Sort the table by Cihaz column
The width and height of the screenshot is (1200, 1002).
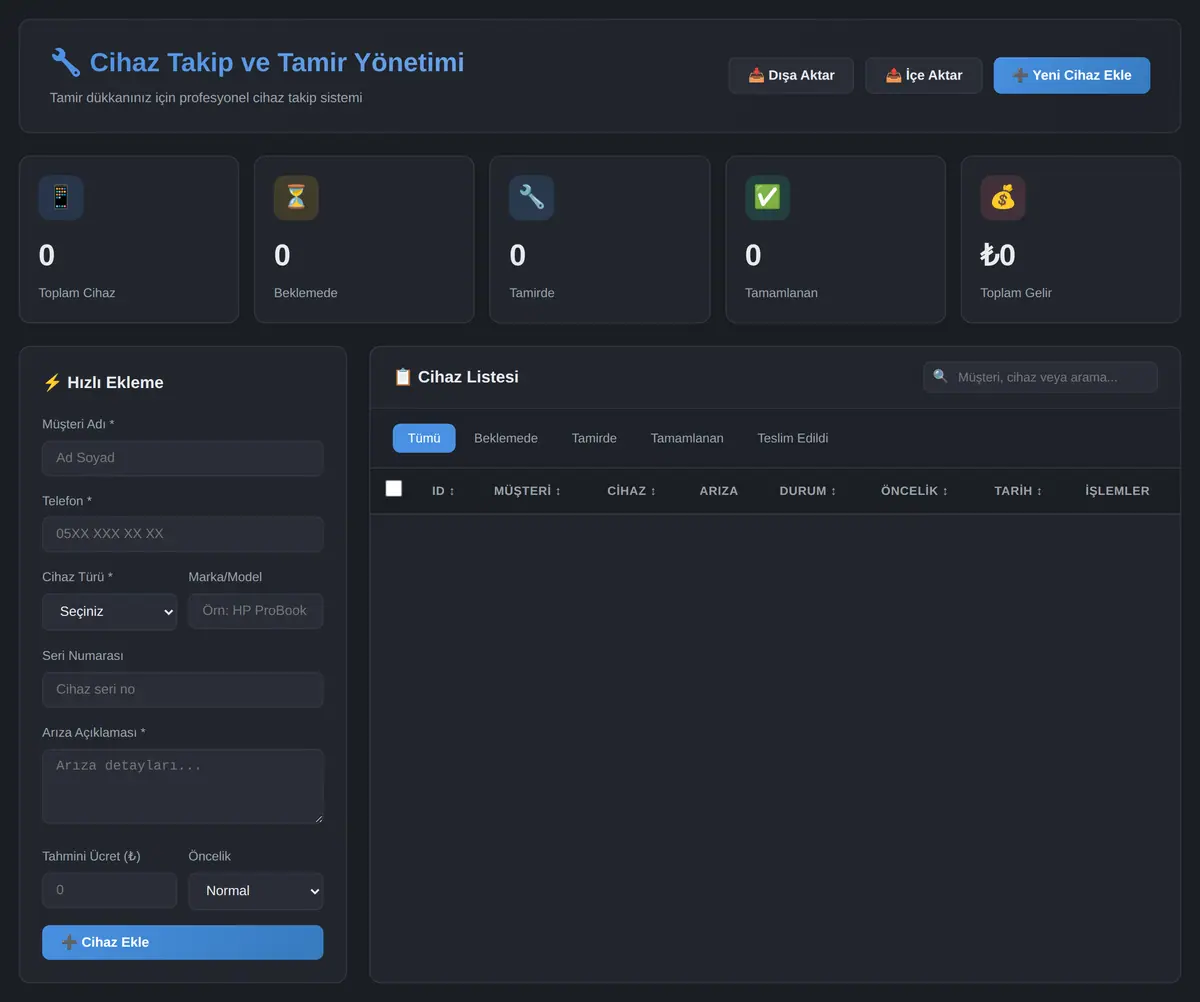[631, 491]
